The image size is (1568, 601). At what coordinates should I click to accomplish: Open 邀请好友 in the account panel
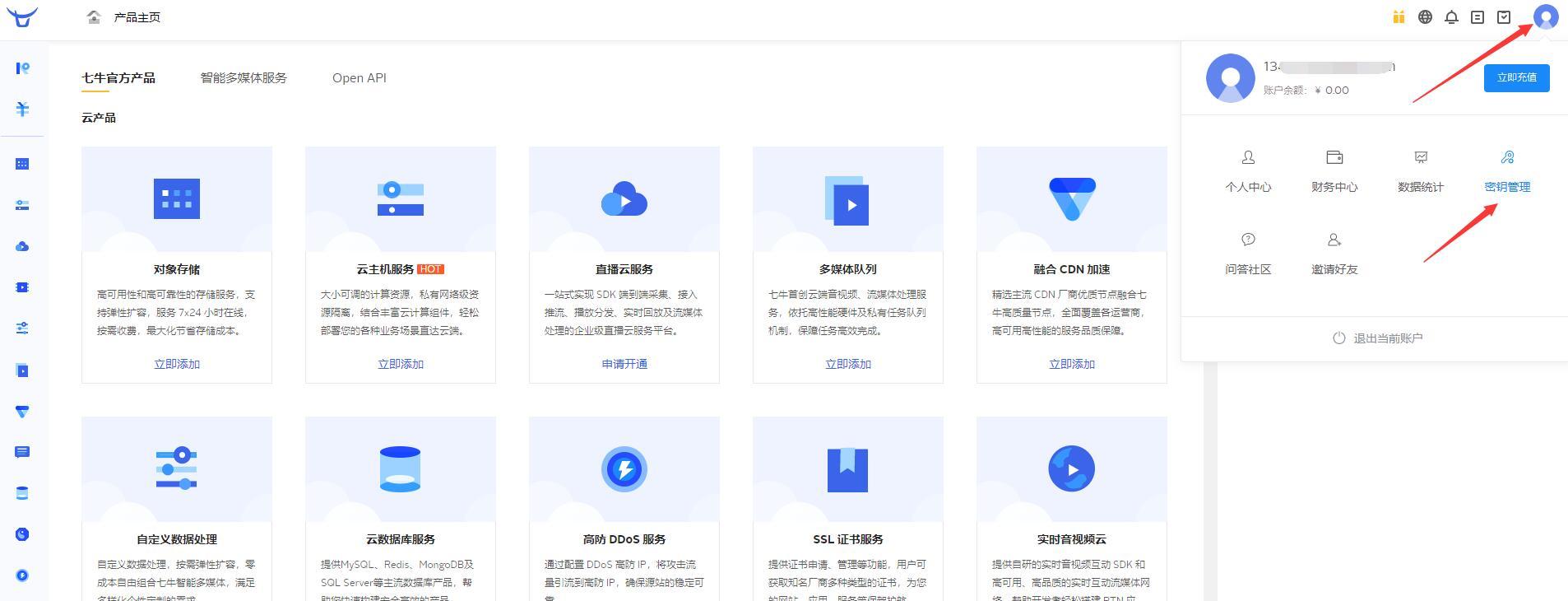click(1334, 254)
